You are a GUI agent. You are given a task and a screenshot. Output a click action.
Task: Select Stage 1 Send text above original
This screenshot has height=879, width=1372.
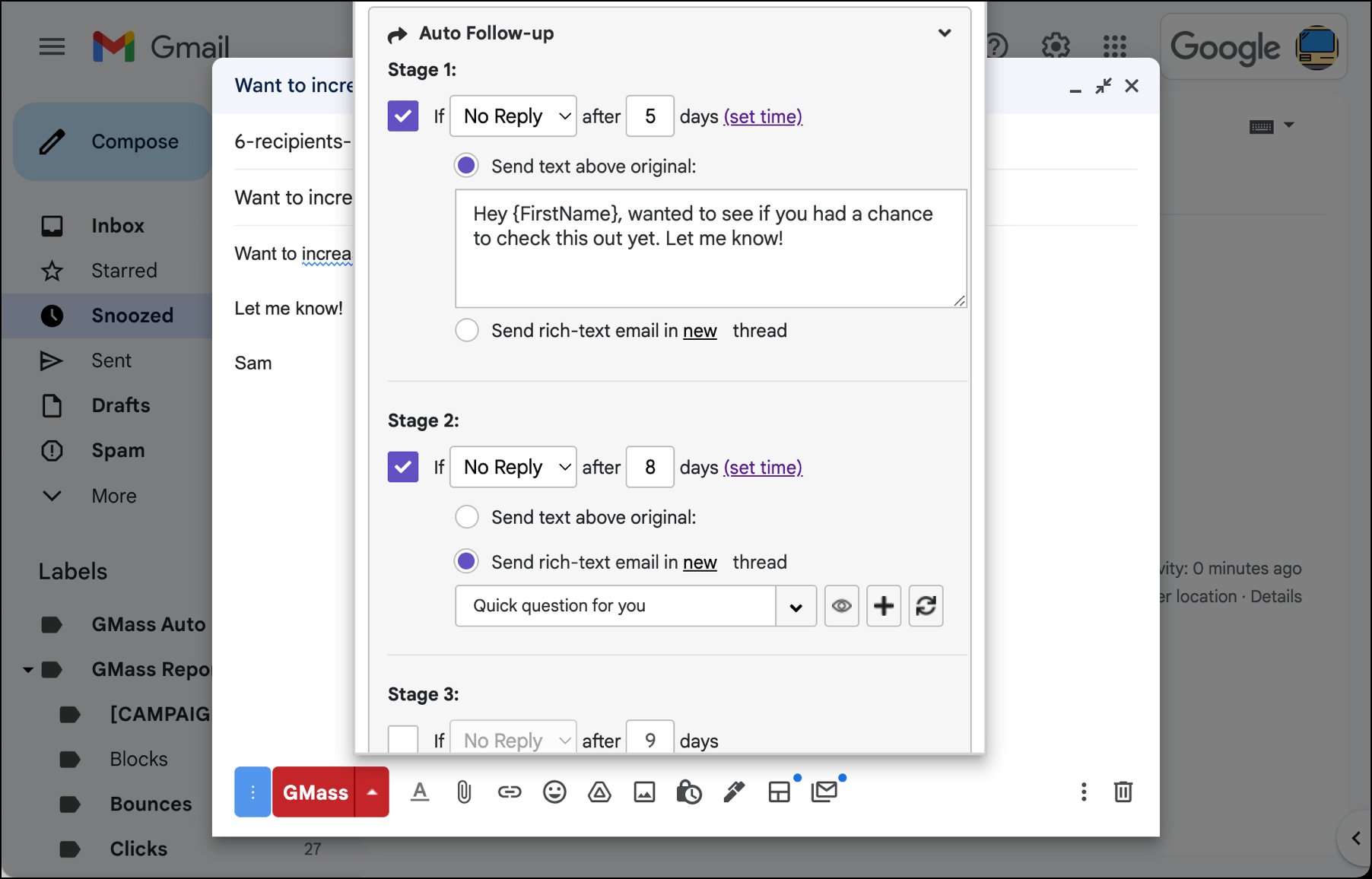click(x=466, y=166)
